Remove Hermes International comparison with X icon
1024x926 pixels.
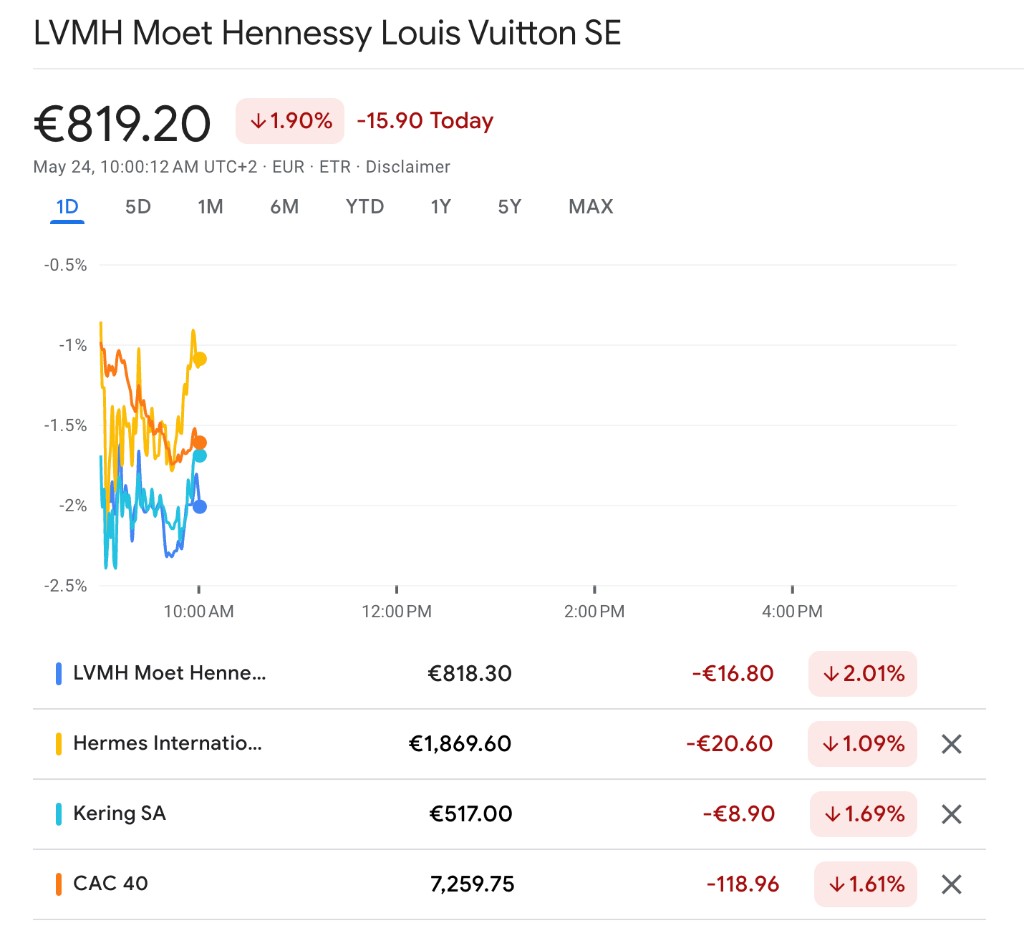(x=951, y=744)
